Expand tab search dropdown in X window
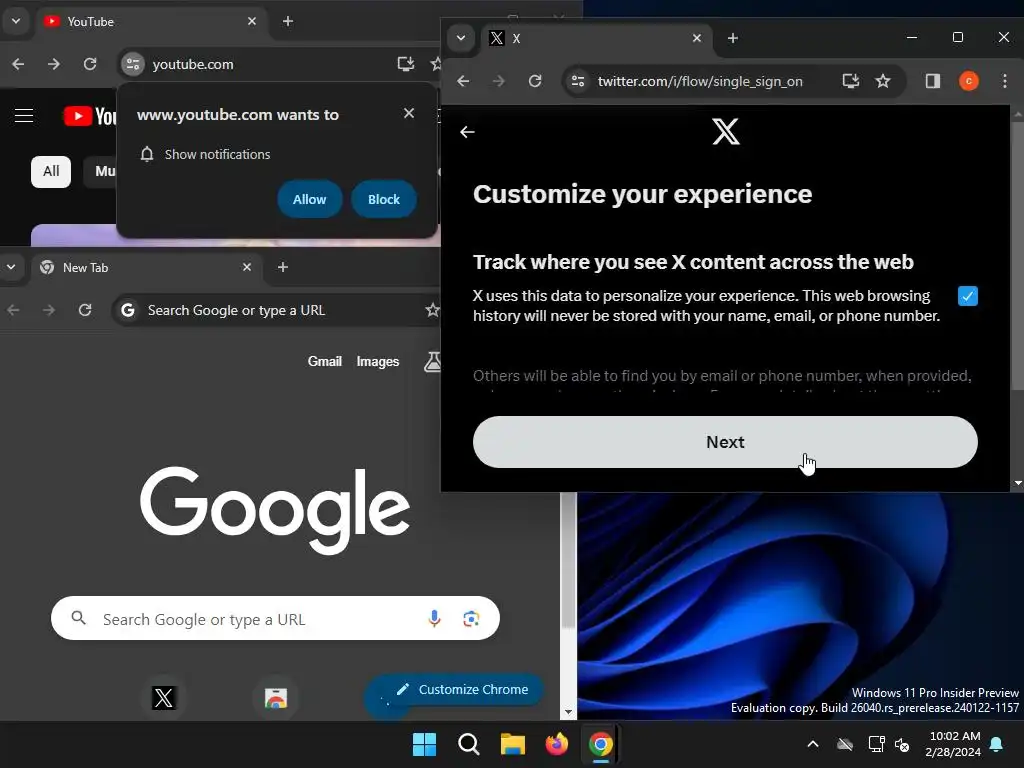 461,38
